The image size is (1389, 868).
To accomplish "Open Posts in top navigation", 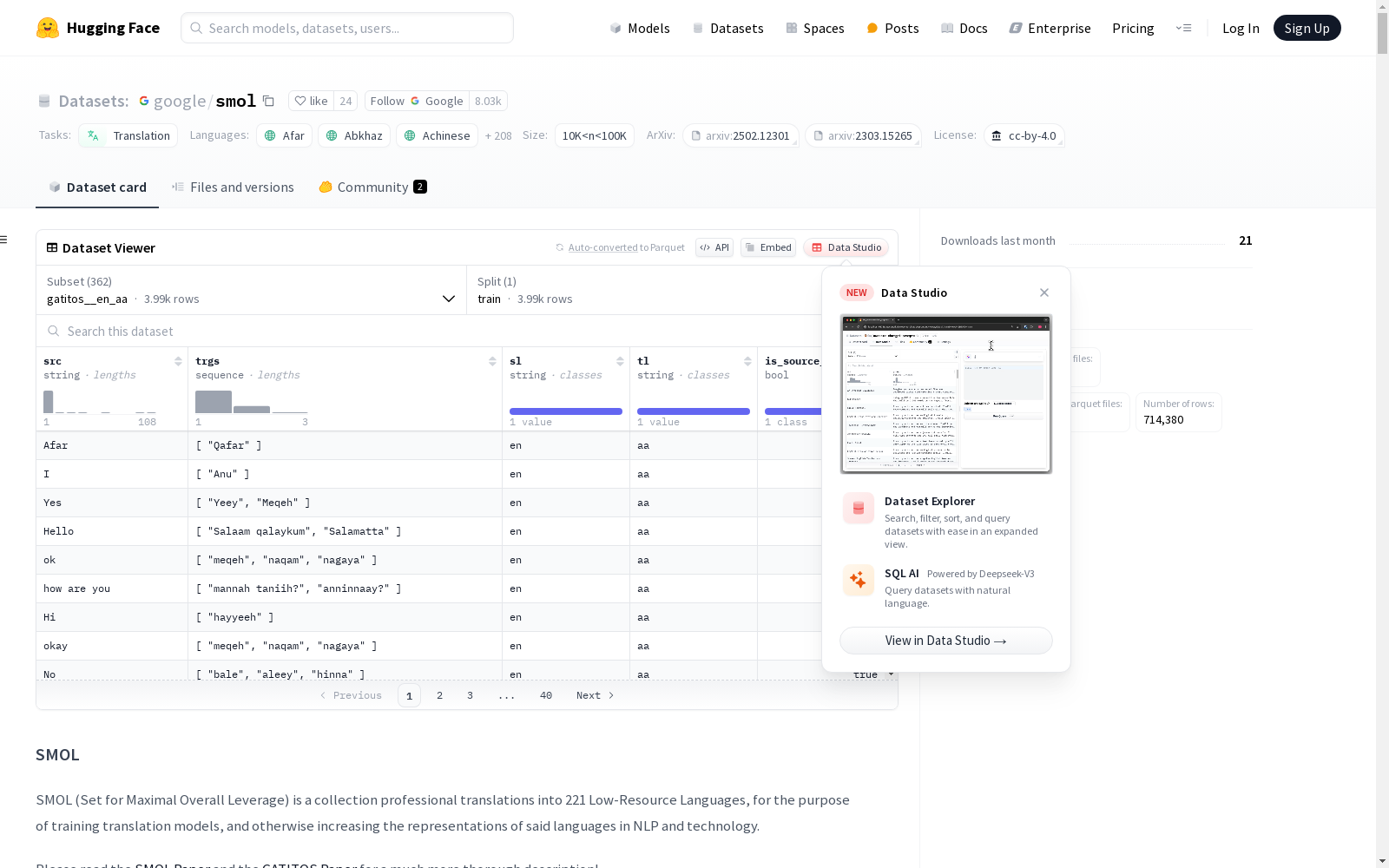I will pyautogui.click(x=892, y=28).
